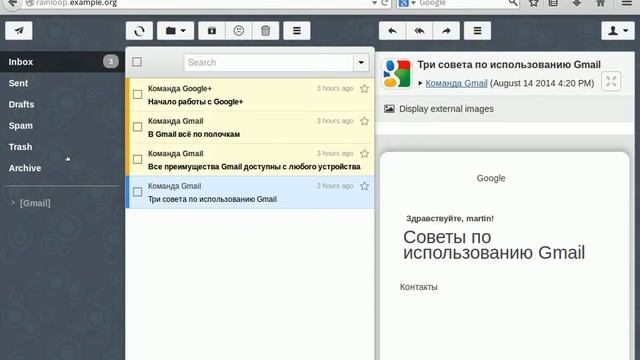Click the Search input field
Viewport: 640px width, 360px height.
[x=269, y=62]
